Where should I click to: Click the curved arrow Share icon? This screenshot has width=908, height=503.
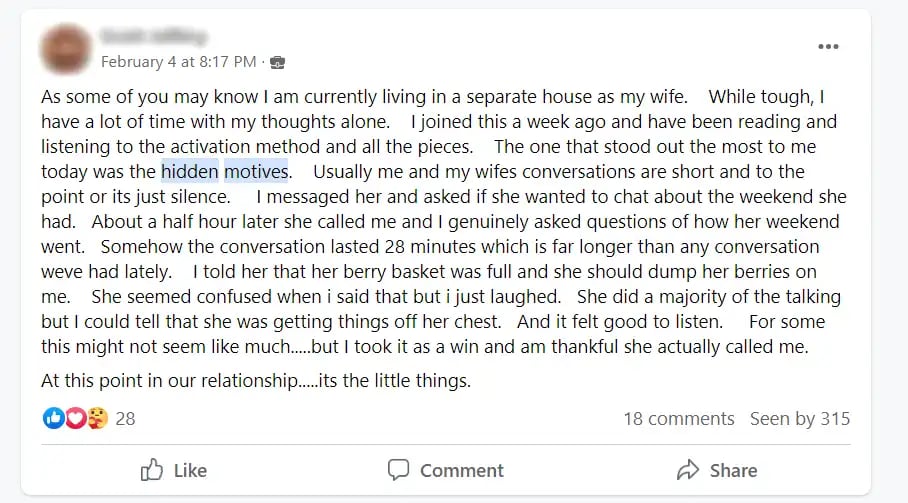(687, 470)
